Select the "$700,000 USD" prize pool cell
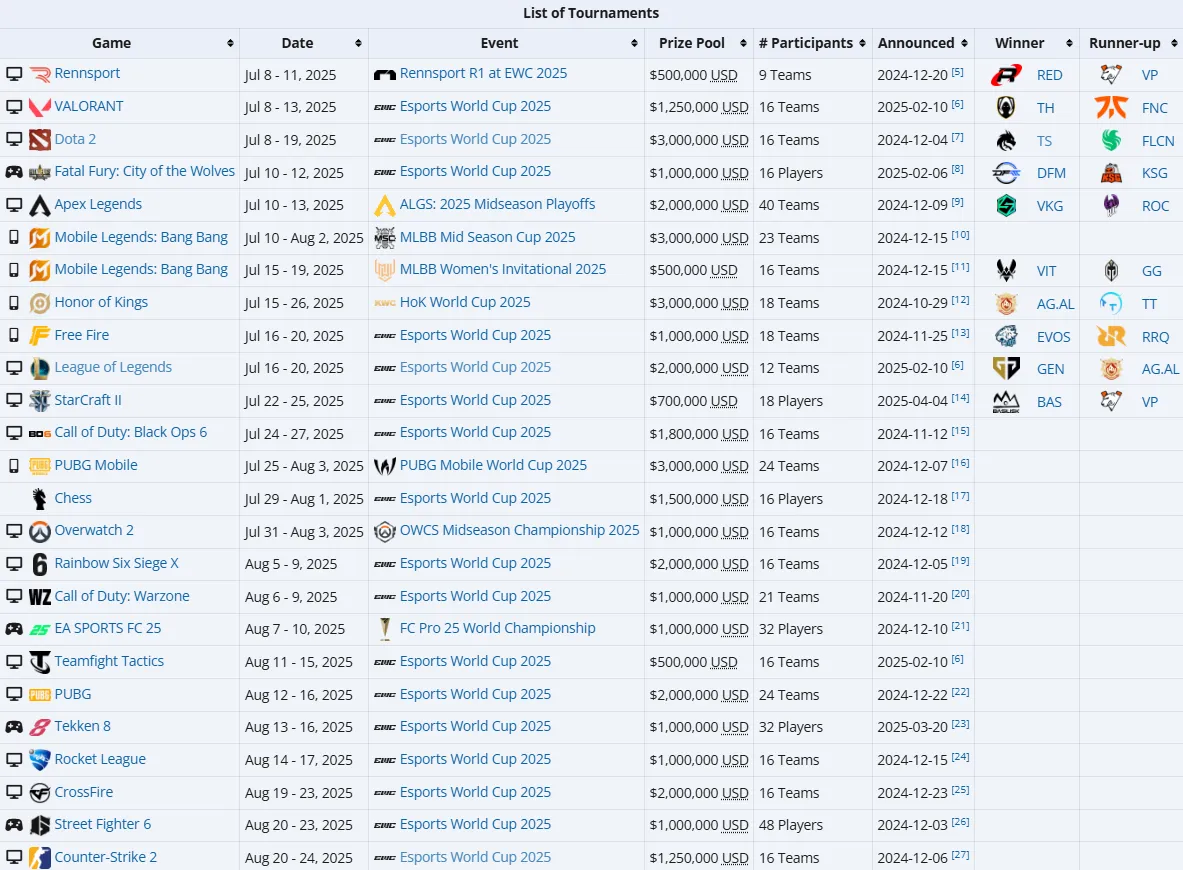 pyautogui.click(x=699, y=401)
